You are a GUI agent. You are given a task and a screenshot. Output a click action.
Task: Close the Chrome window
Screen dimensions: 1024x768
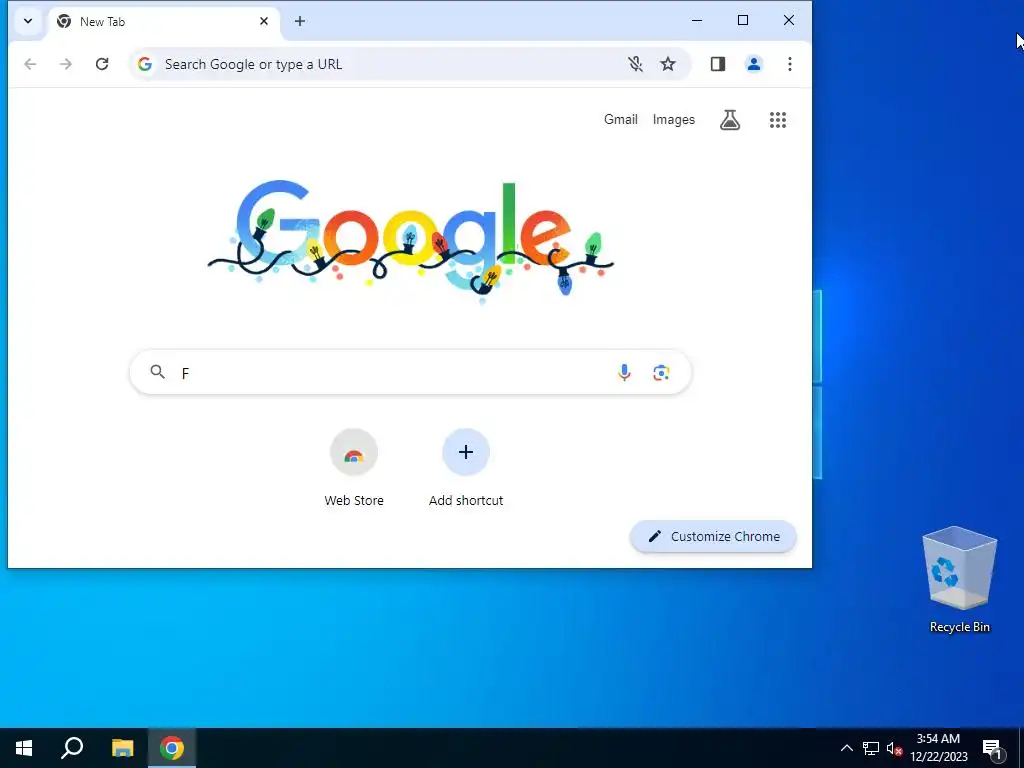point(789,20)
